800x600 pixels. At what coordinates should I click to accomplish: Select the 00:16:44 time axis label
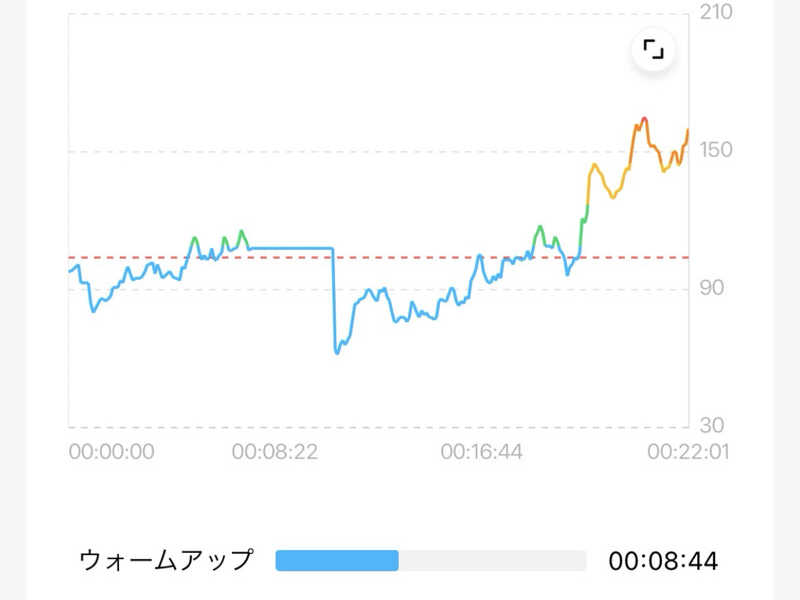[482, 452]
